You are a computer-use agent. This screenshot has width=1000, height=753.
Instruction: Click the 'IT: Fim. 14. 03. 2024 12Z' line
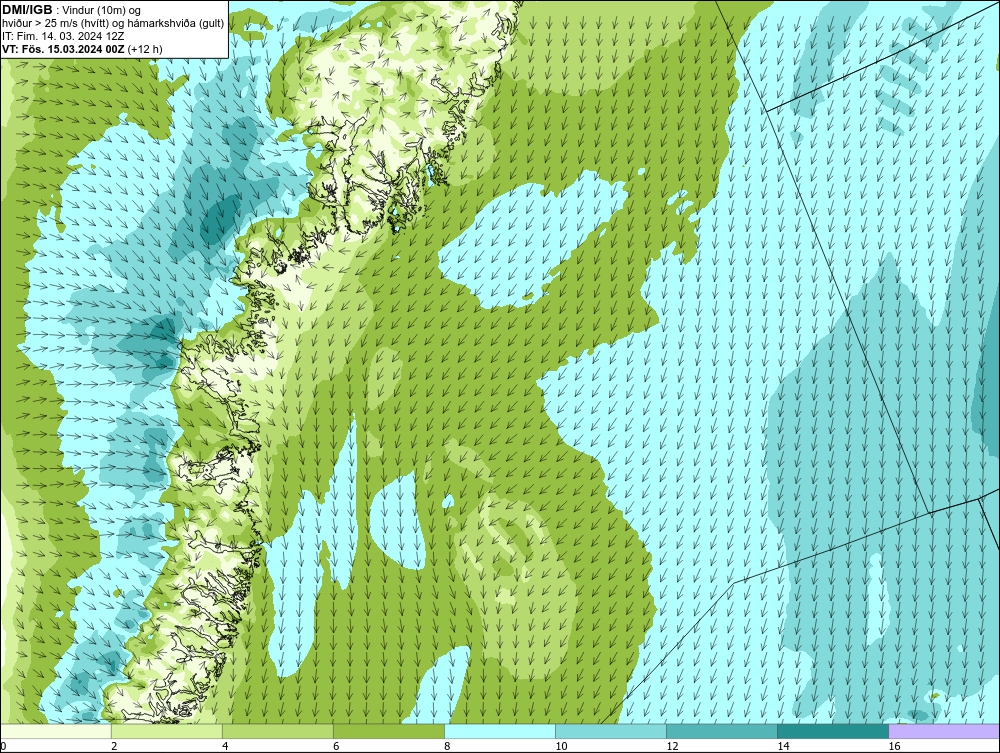tap(62, 36)
